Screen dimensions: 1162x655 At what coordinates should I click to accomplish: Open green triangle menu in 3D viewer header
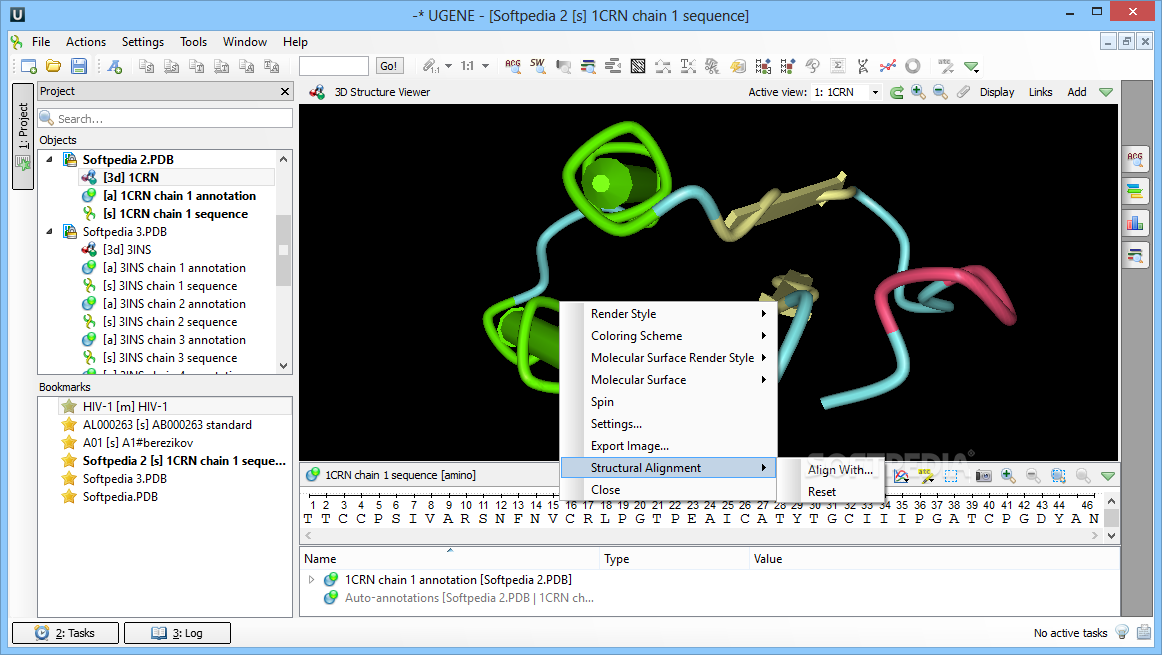tap(1106, 92)
